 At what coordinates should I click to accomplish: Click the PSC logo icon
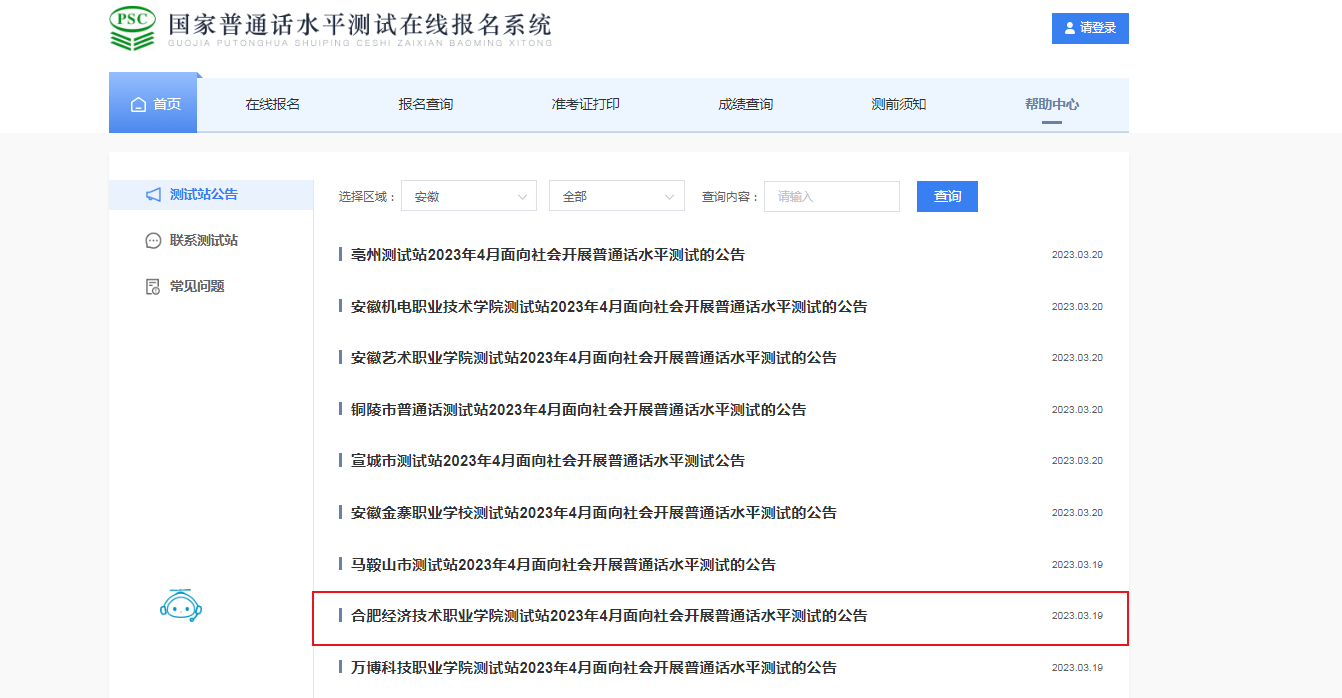132,29
